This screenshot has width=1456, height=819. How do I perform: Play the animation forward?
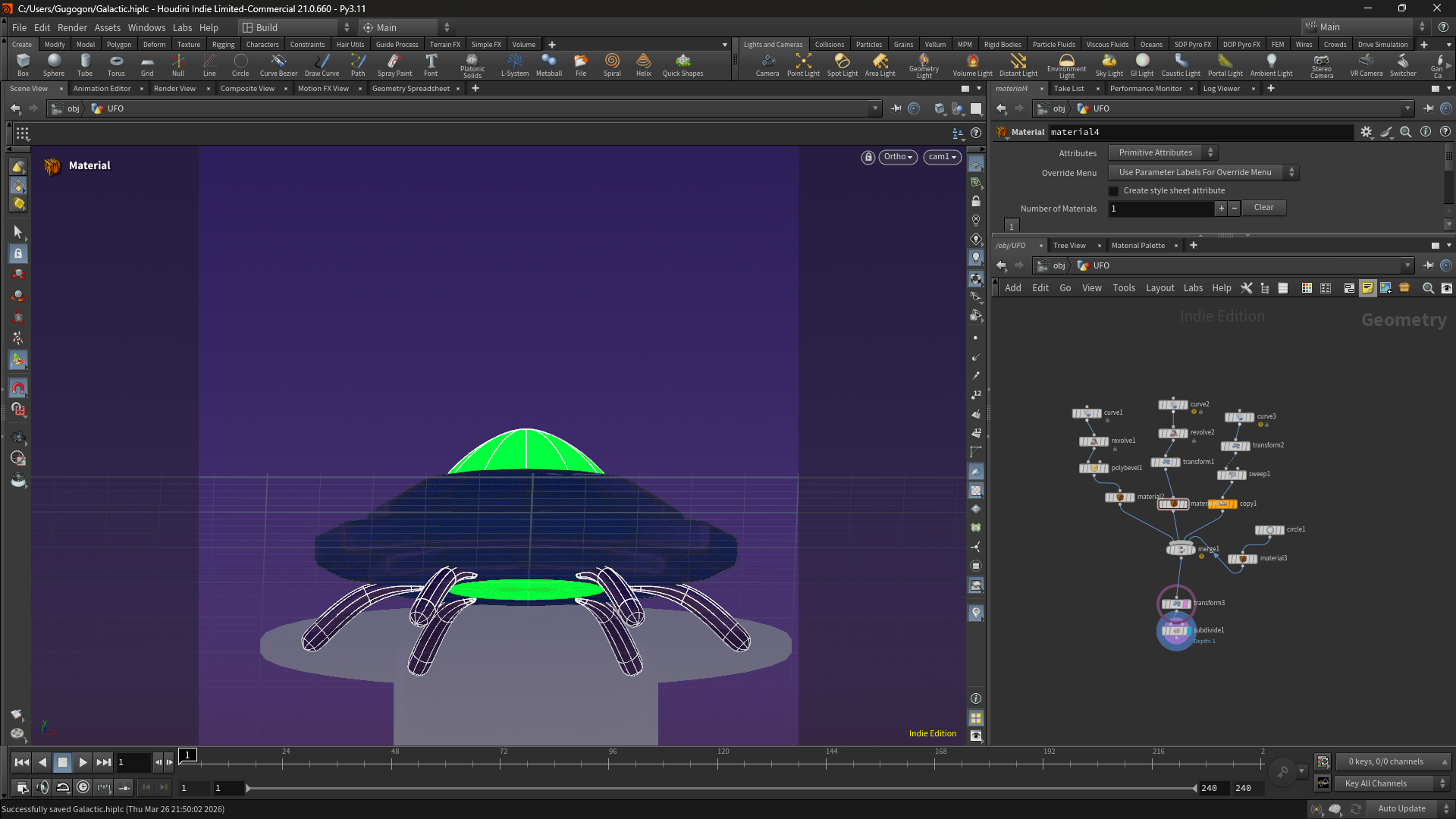[83, 762]
